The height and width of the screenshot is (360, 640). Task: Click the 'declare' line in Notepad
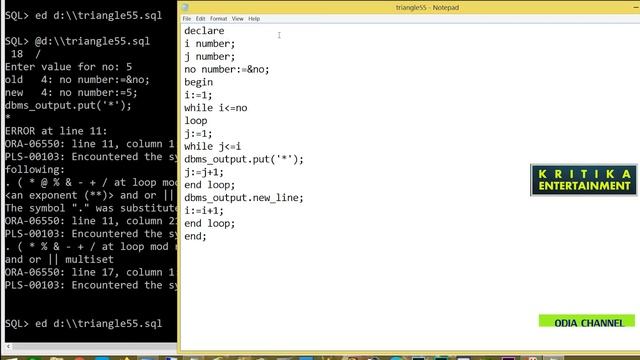tap(204, 31)
